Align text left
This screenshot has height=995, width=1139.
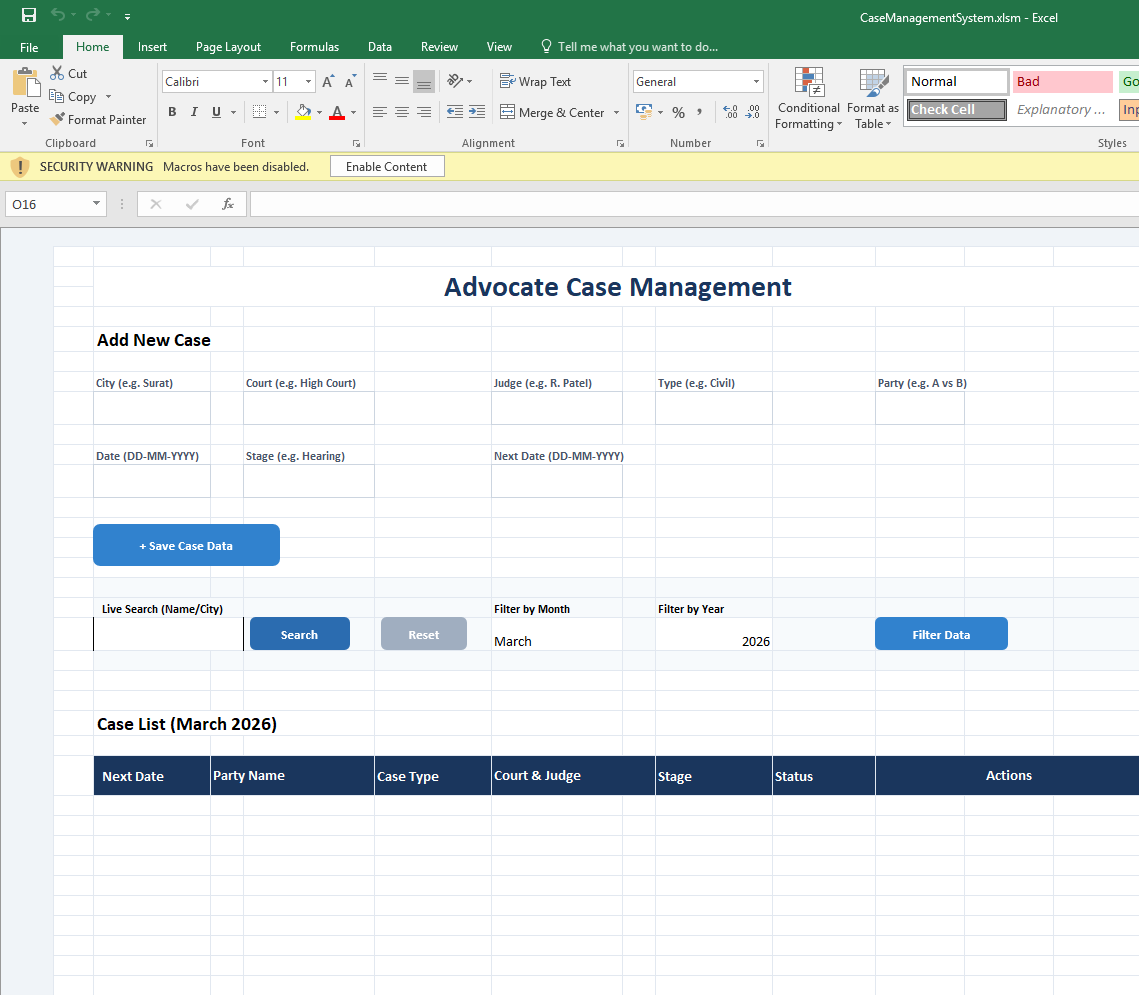(x=380, y=112)
